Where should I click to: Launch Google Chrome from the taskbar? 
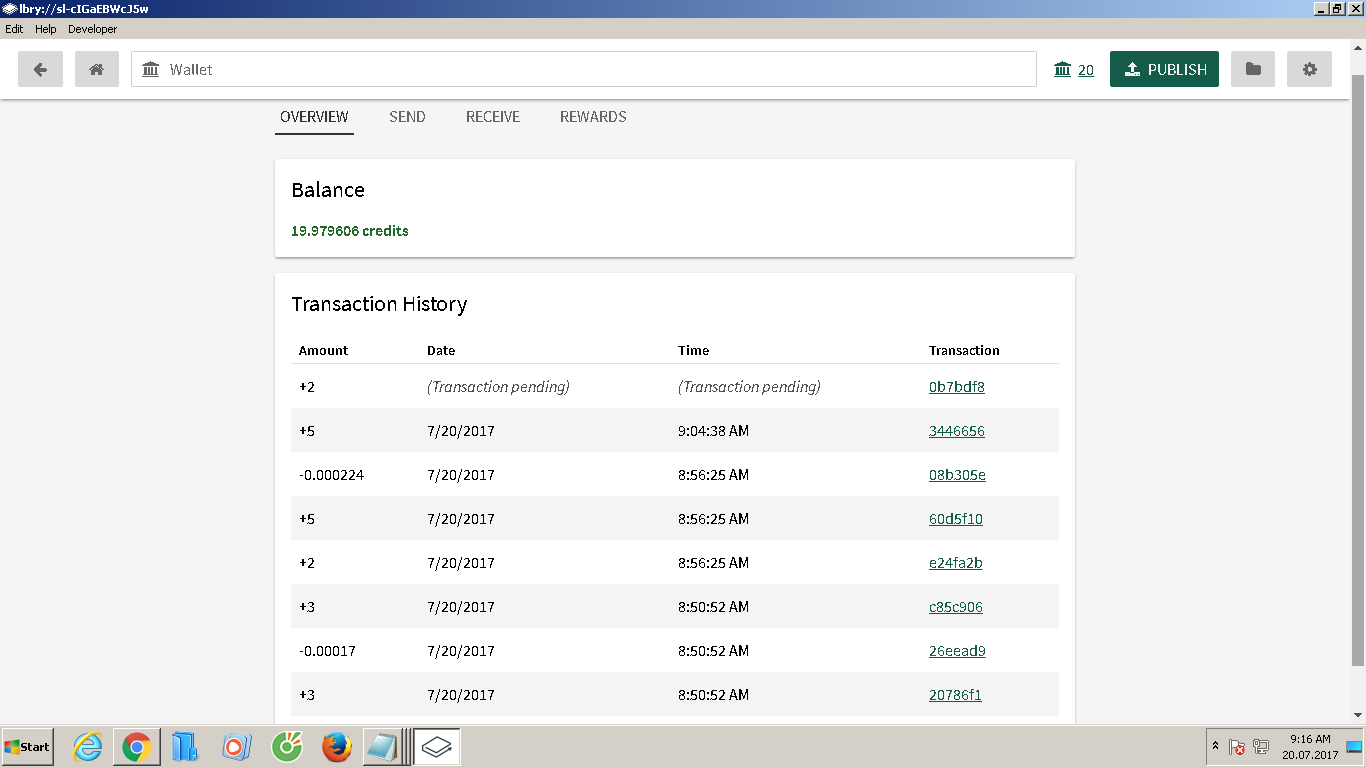tap(137, 747)
